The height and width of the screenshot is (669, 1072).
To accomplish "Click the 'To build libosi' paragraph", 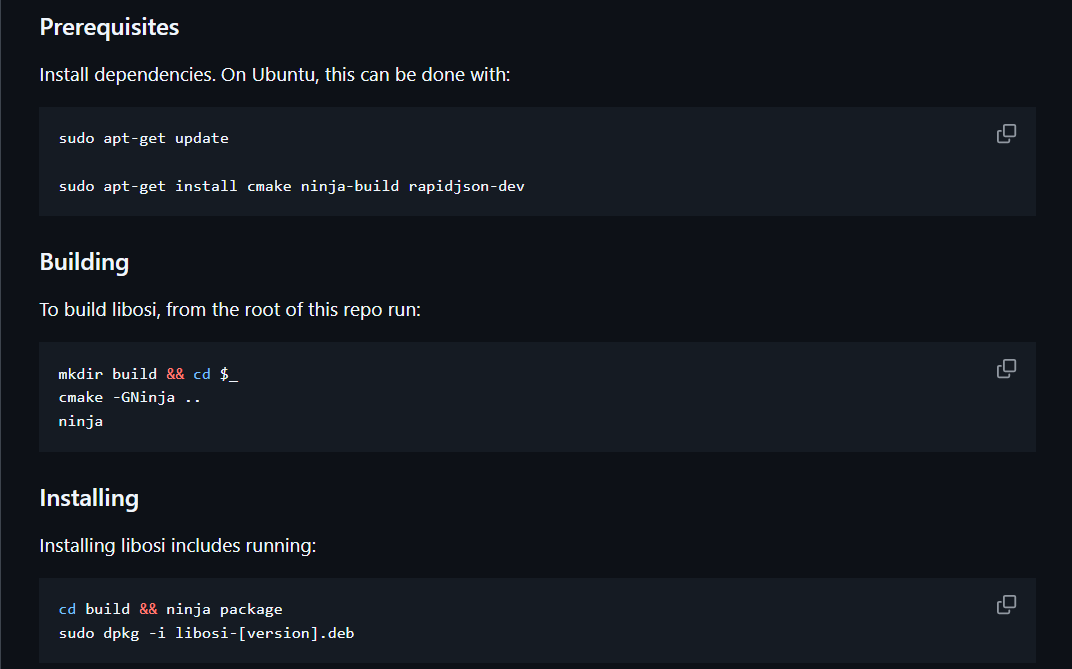I will 230,310.
